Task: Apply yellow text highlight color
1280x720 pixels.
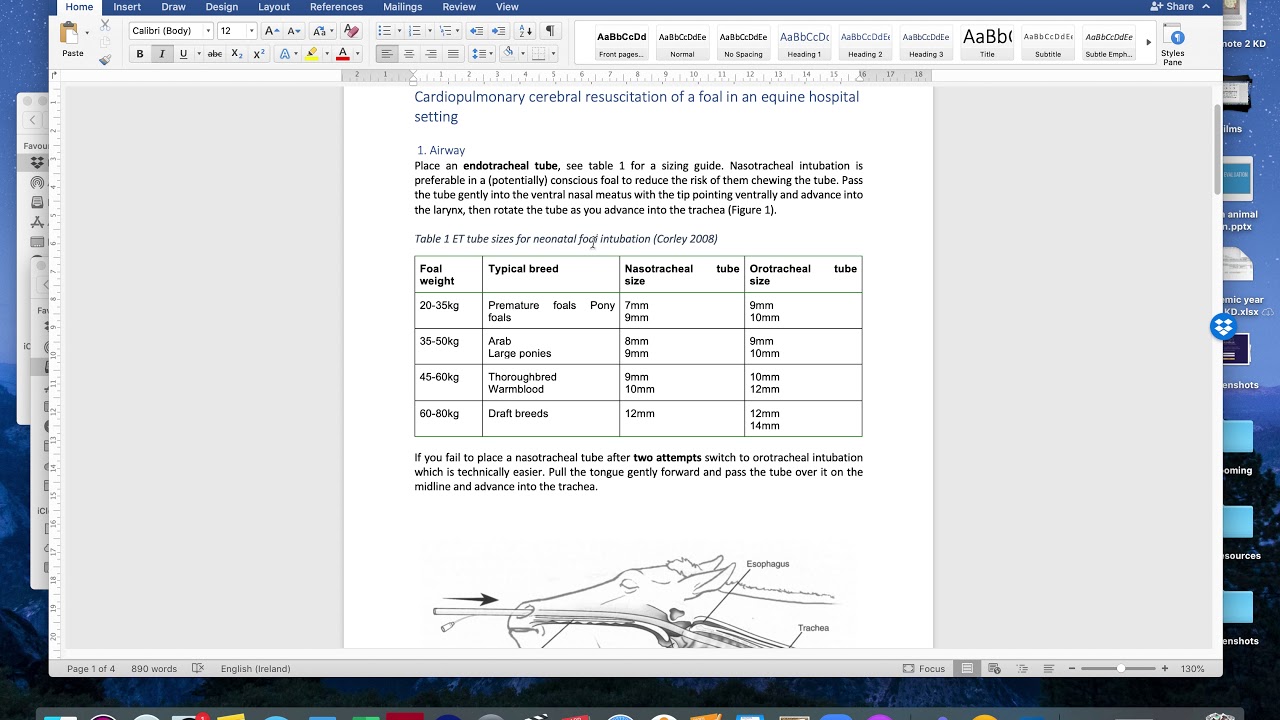Action: (312, 54)
